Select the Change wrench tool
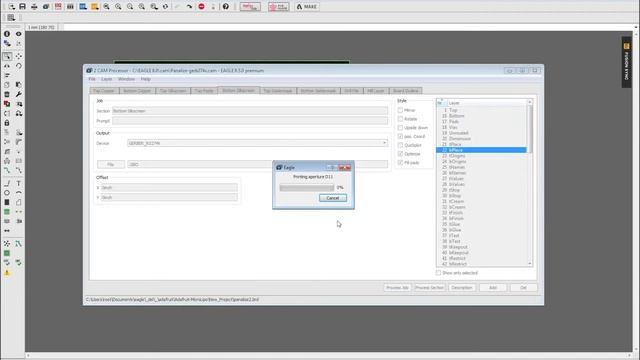Screen dimensions: 640x360 click(18, 94)
